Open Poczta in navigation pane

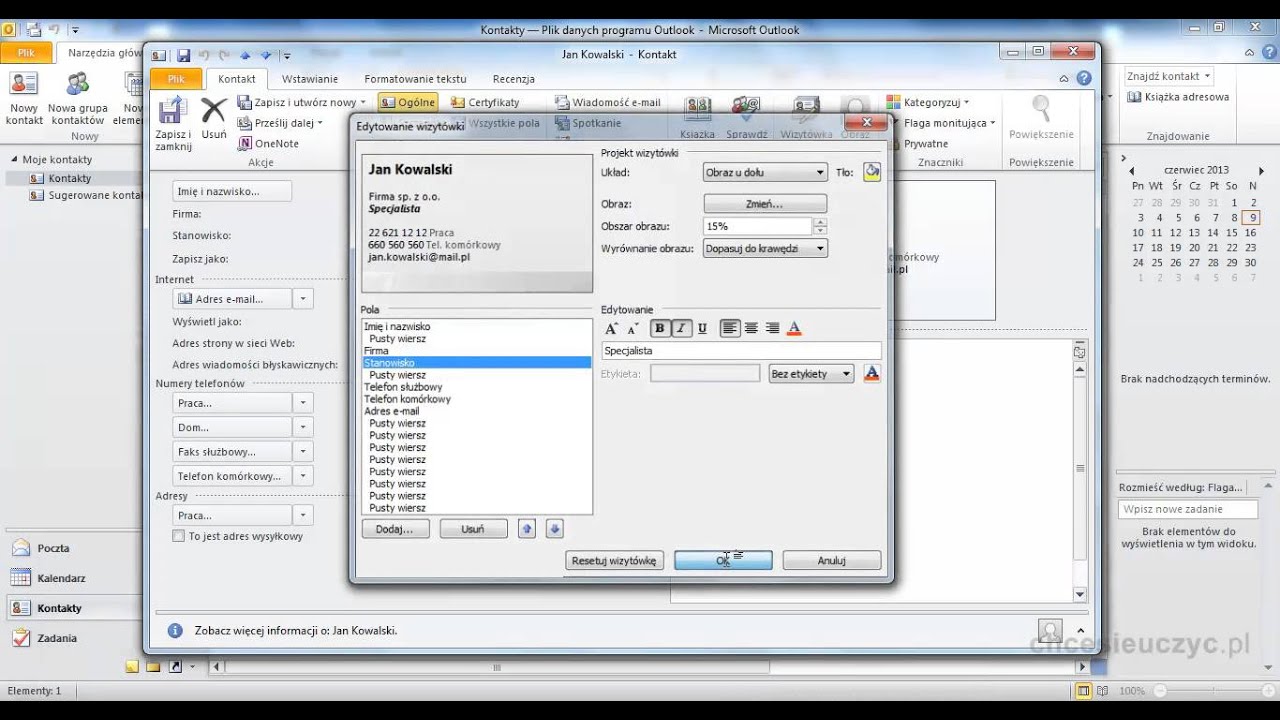pos(54,548)
